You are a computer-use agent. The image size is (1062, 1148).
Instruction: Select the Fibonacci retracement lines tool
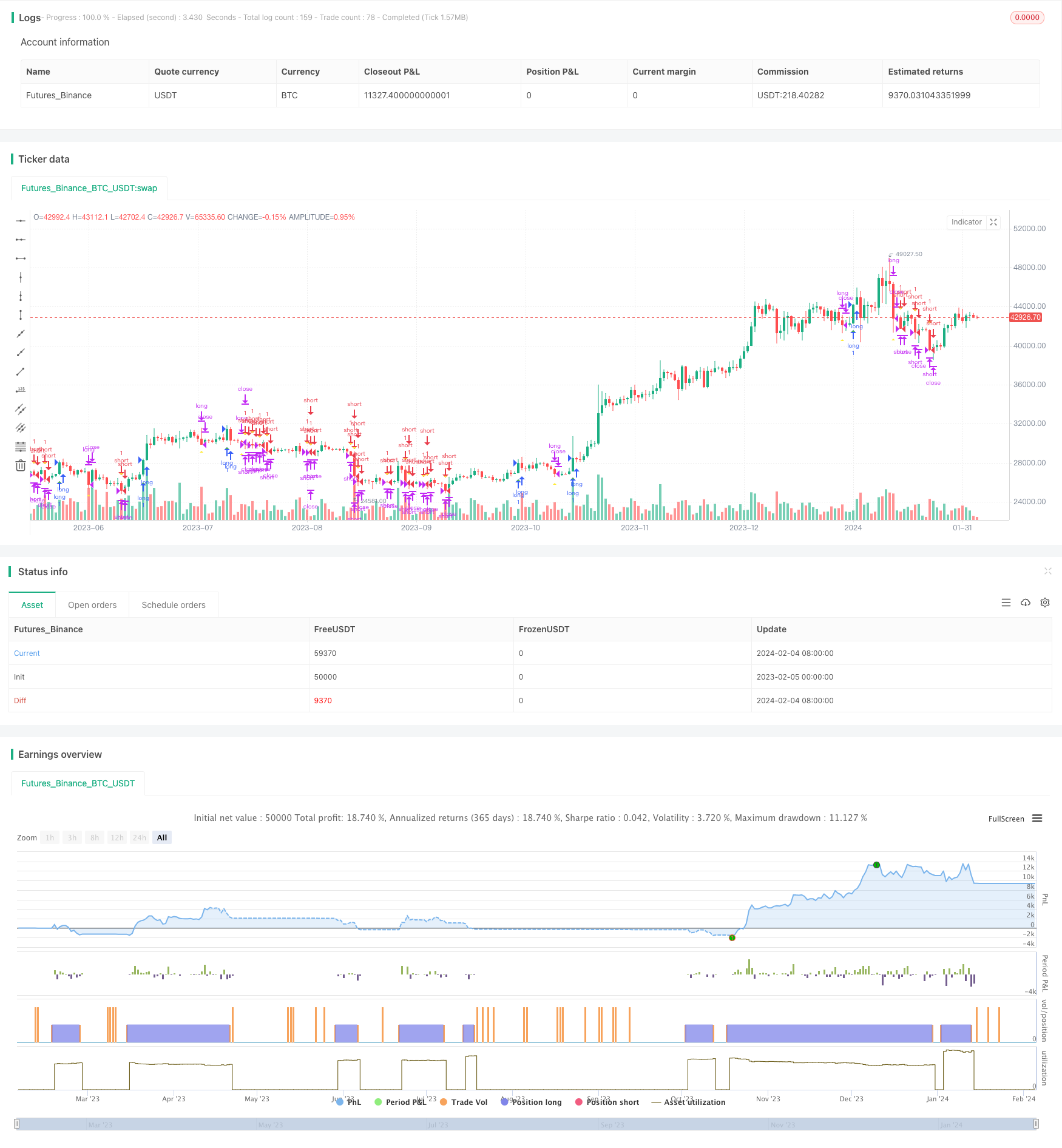point(21,447)
